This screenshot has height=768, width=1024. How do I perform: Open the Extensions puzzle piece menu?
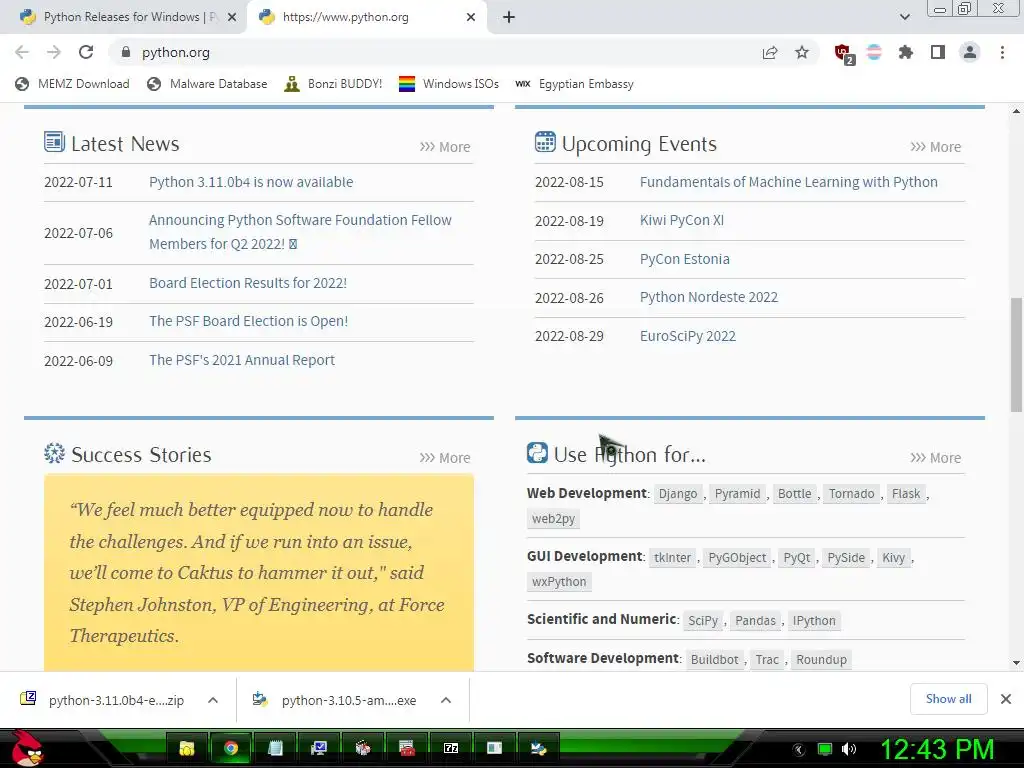(x=906, y=52)
